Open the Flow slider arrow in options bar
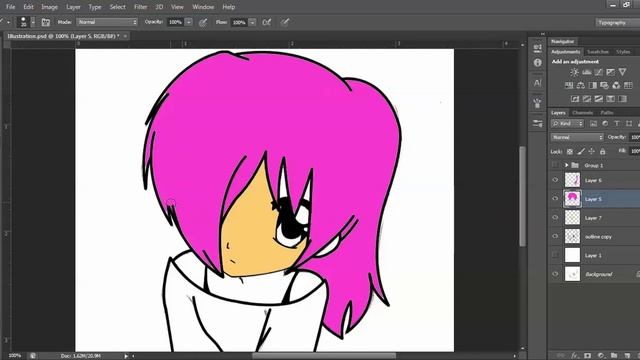The image size is (640, 360). (x=252, y=22)
